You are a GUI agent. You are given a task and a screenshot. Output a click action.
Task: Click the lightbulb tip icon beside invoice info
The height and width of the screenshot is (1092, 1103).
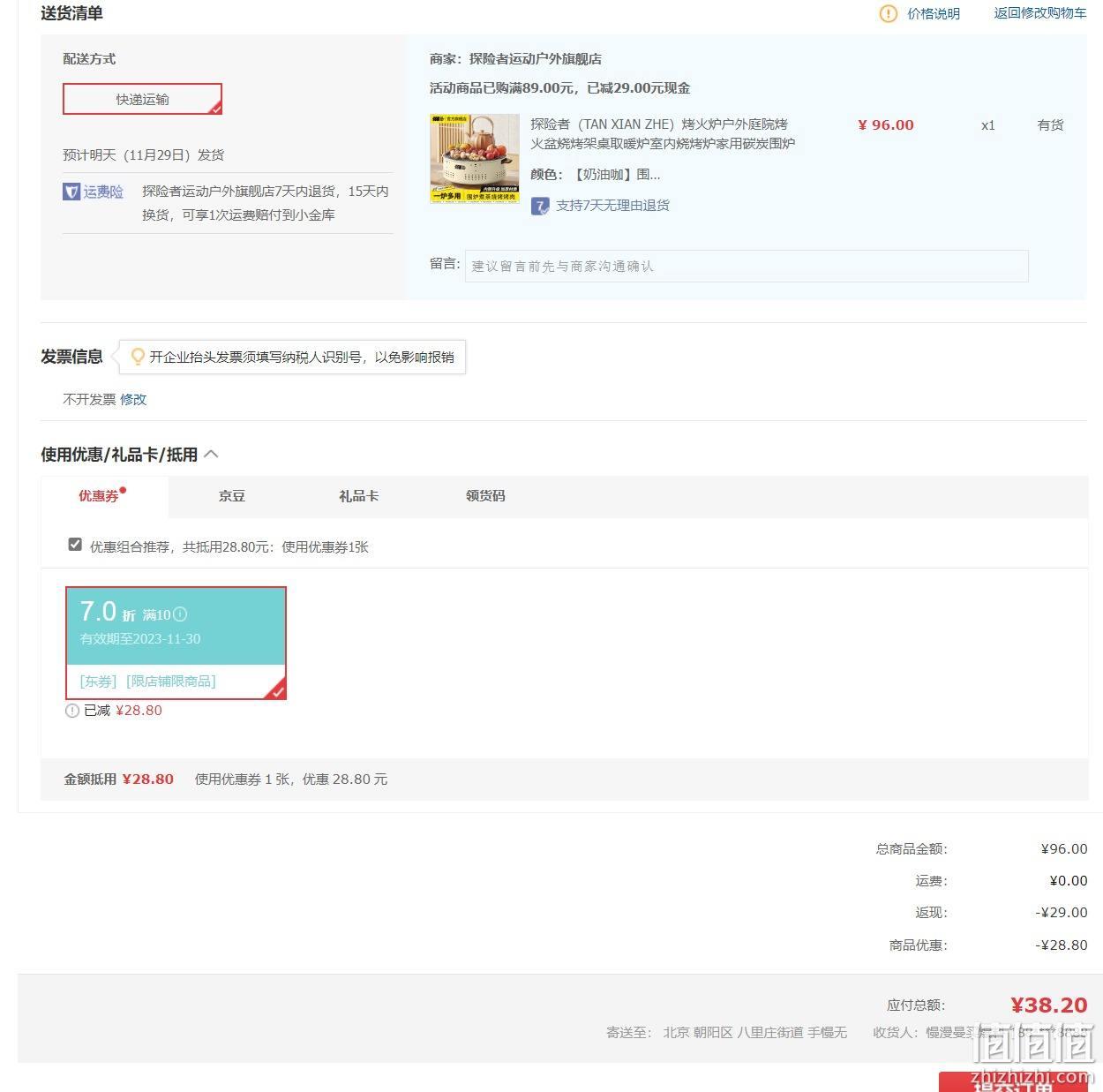pyautogui.click(x=138, y=357)
